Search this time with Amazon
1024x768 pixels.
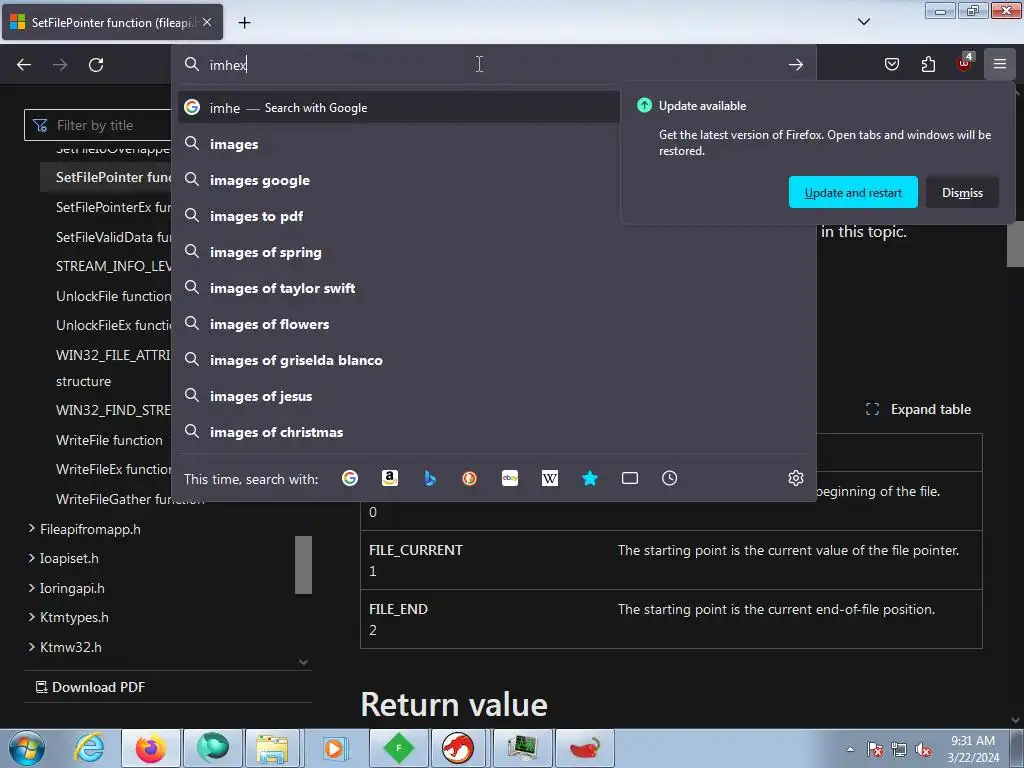click(x=390, y=479)
